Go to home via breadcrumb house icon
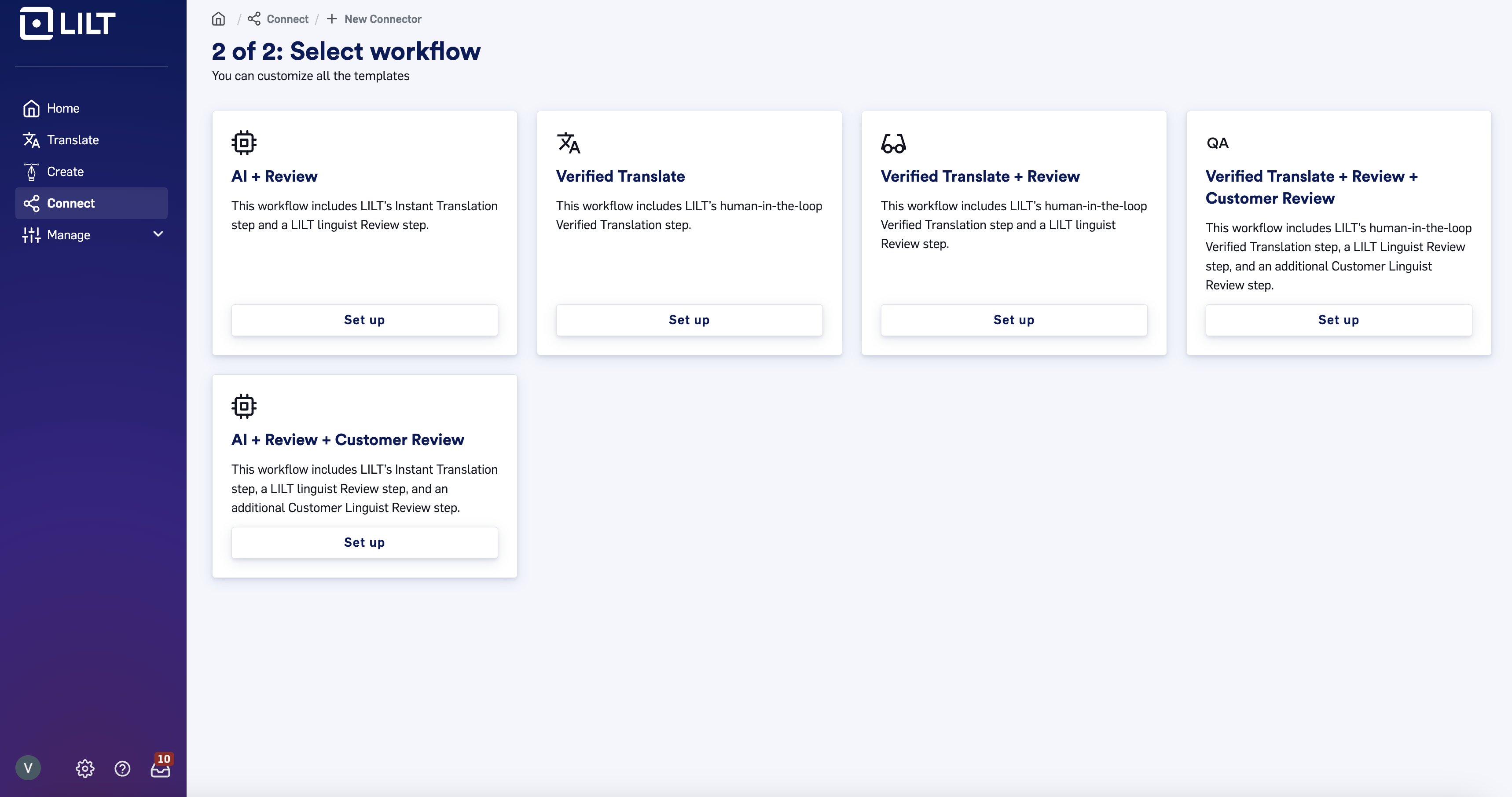Screen dimensions: 1512x797 [x=218, y=19]
